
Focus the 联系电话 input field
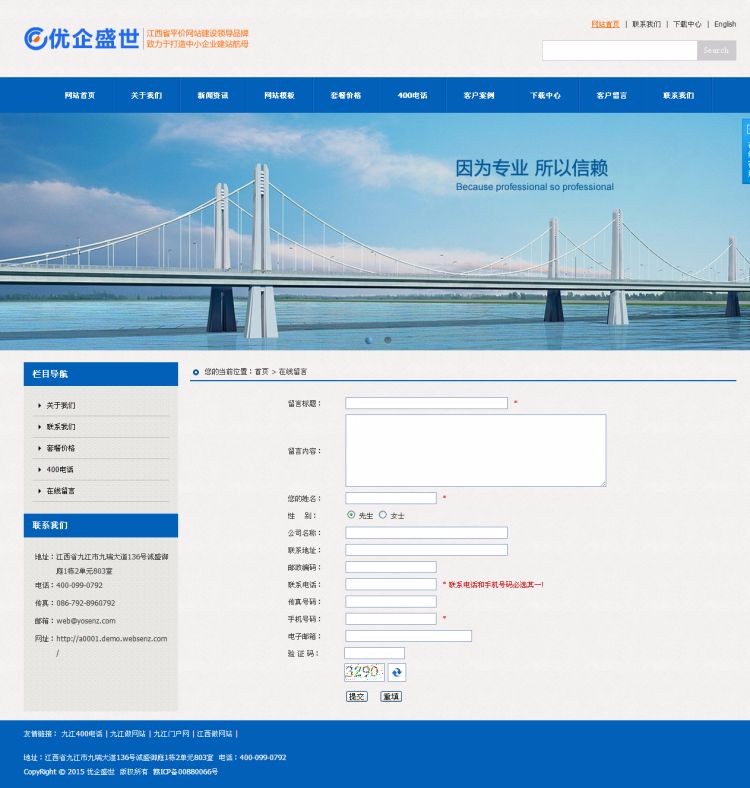(x=391, y=584)
